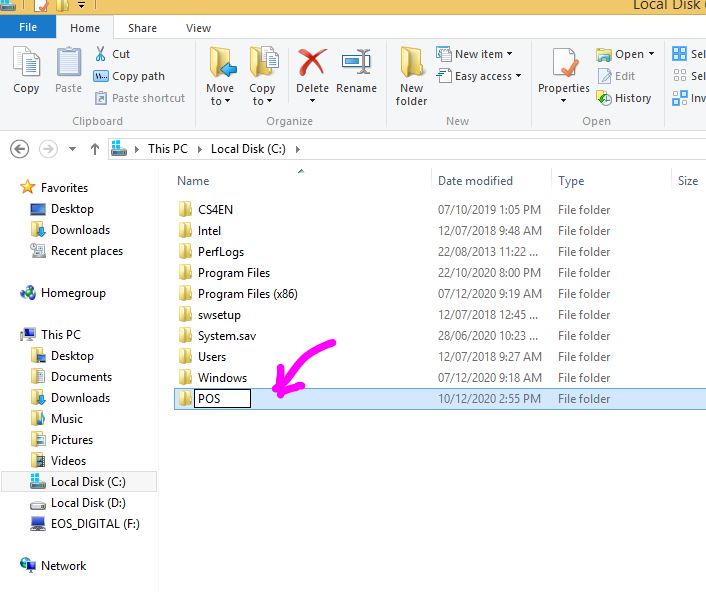Screen dimensions: 706x592
Task: Select Local Disk (D:) in navigation pane
Action: click(88, 503)
